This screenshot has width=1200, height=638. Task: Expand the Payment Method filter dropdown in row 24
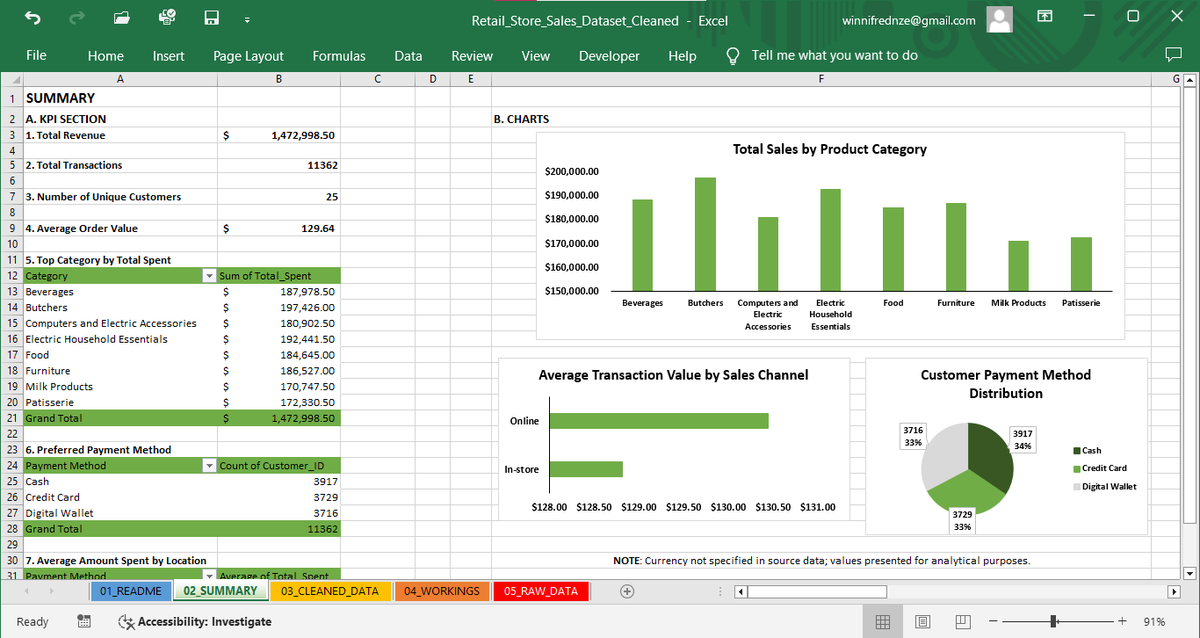[209, 466]
